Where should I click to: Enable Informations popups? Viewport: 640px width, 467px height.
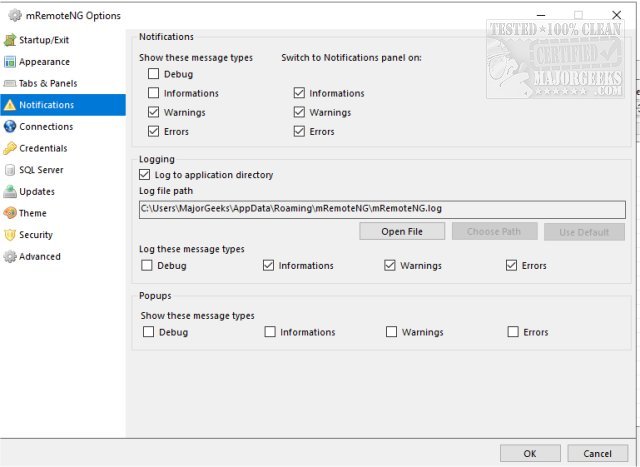tap(270, 332)
